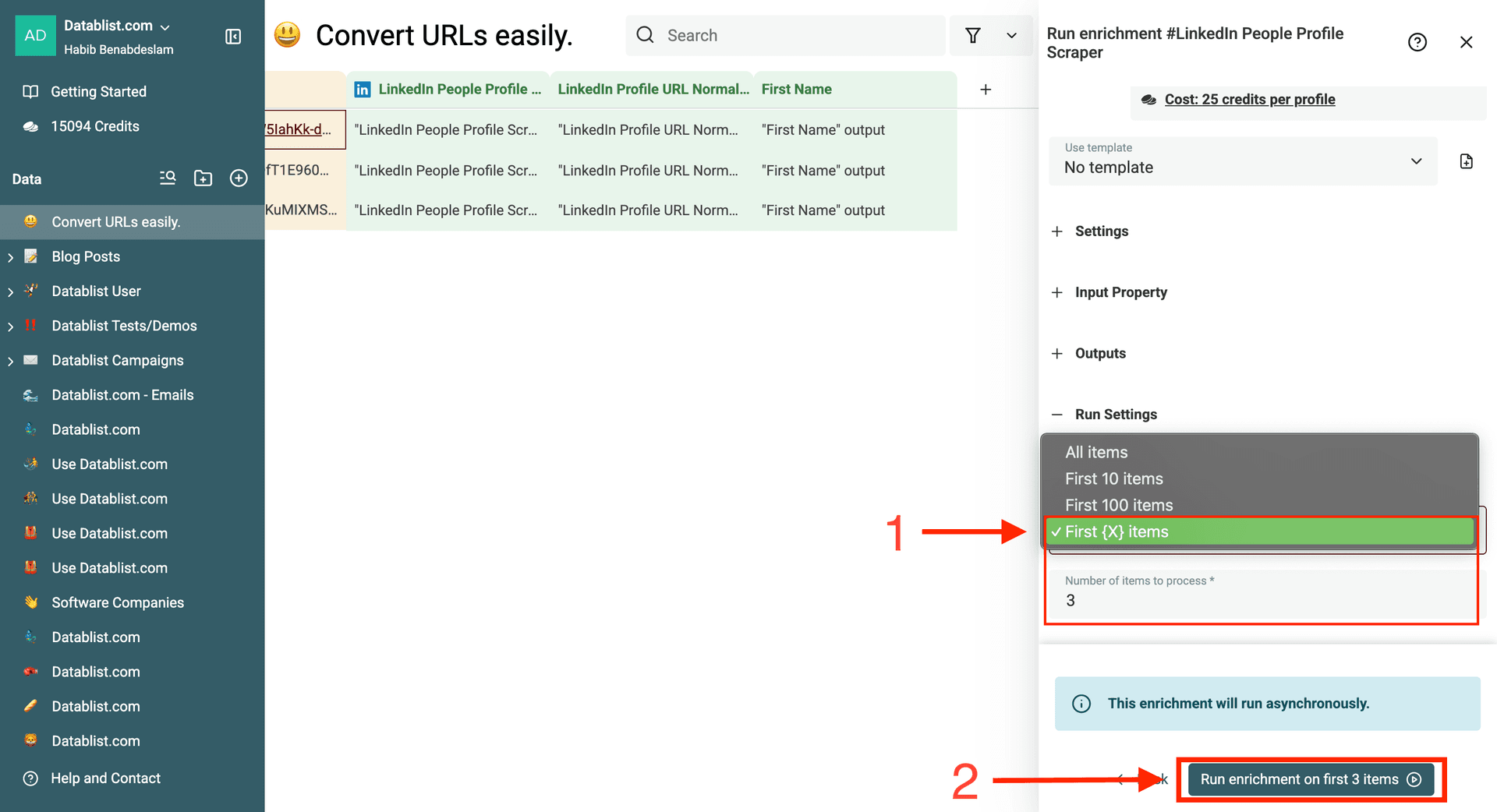
Task: Click the search collections icon in Data
Action: [x=168, y=178]
